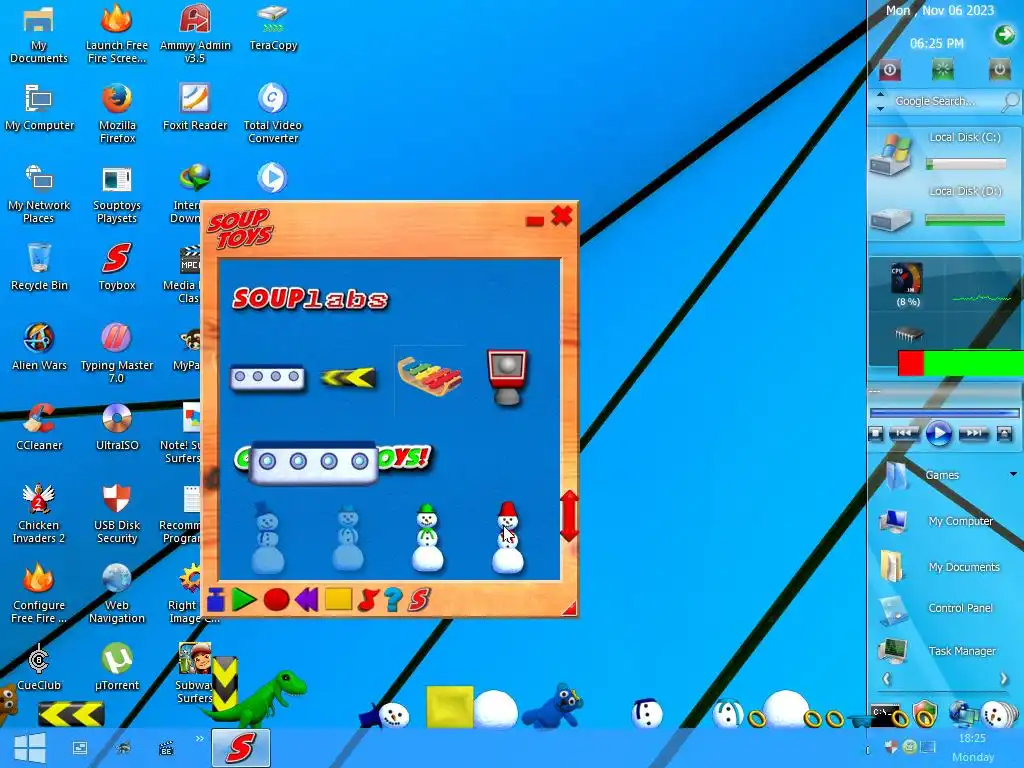This screenshot has width=1024, height=768.
Task: Click the red record circle button
Action: pyautogui.click(x=276, y=600)
